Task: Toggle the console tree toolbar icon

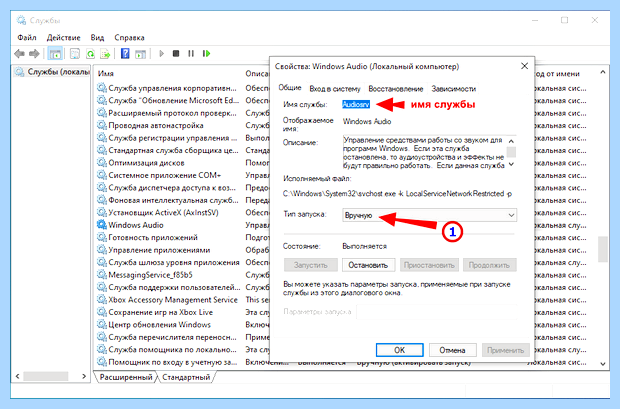Action: 55,54
